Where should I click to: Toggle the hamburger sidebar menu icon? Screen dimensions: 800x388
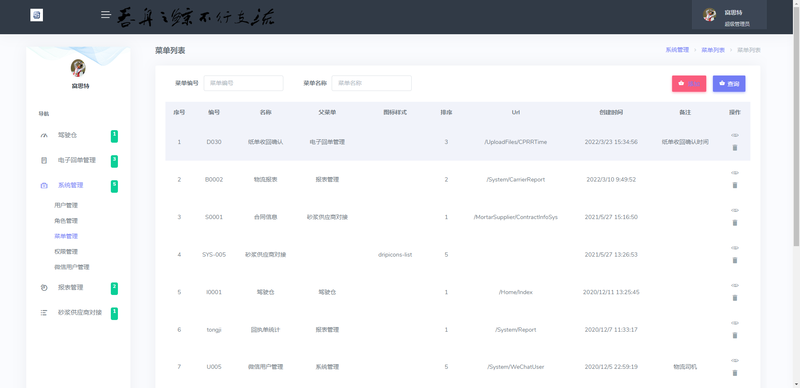[x=106, y=15]
